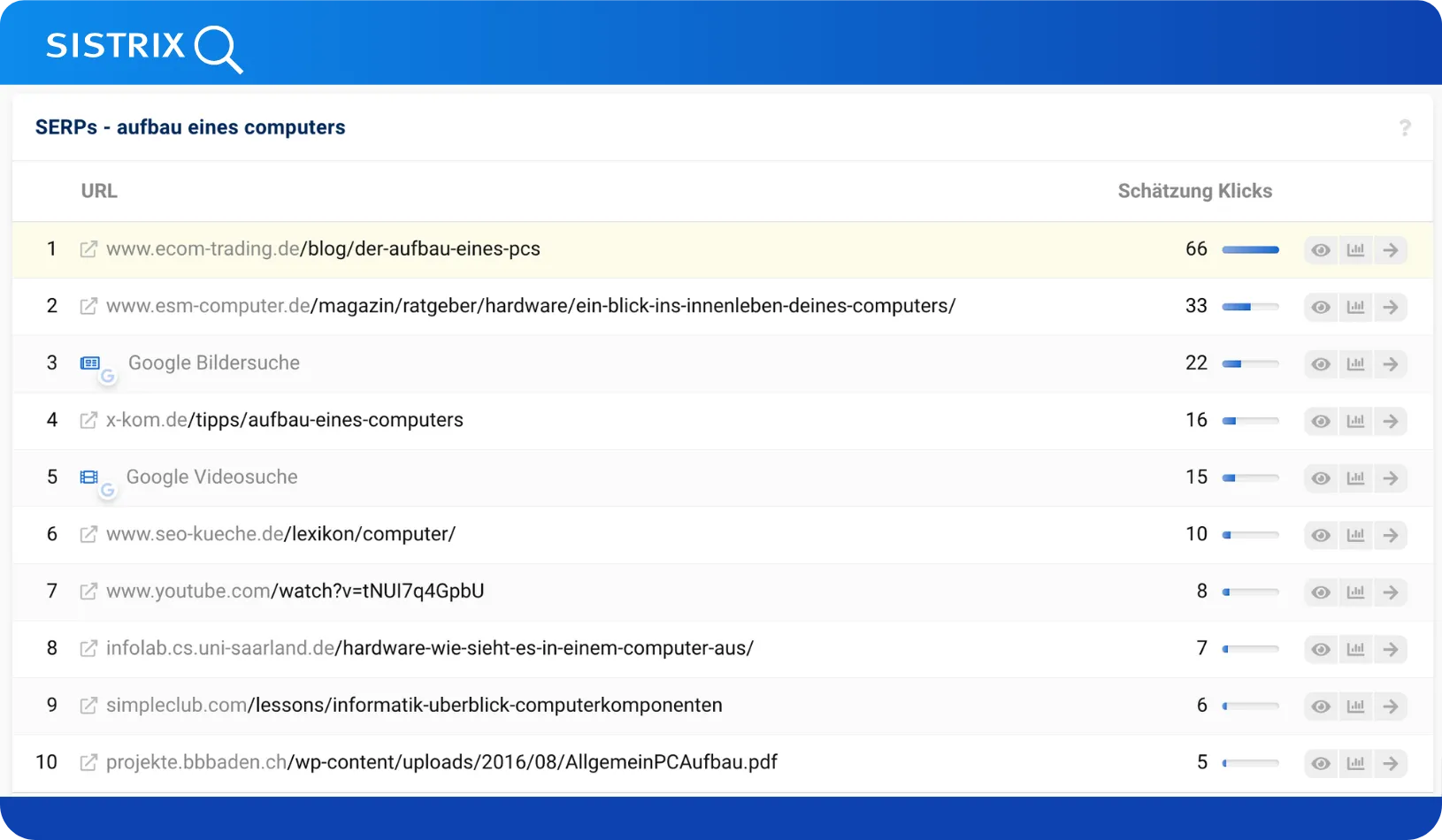
Task: Toggle eye icon for simpleclub.com row
Action: pyautogui.click(x=1321, y=706)
